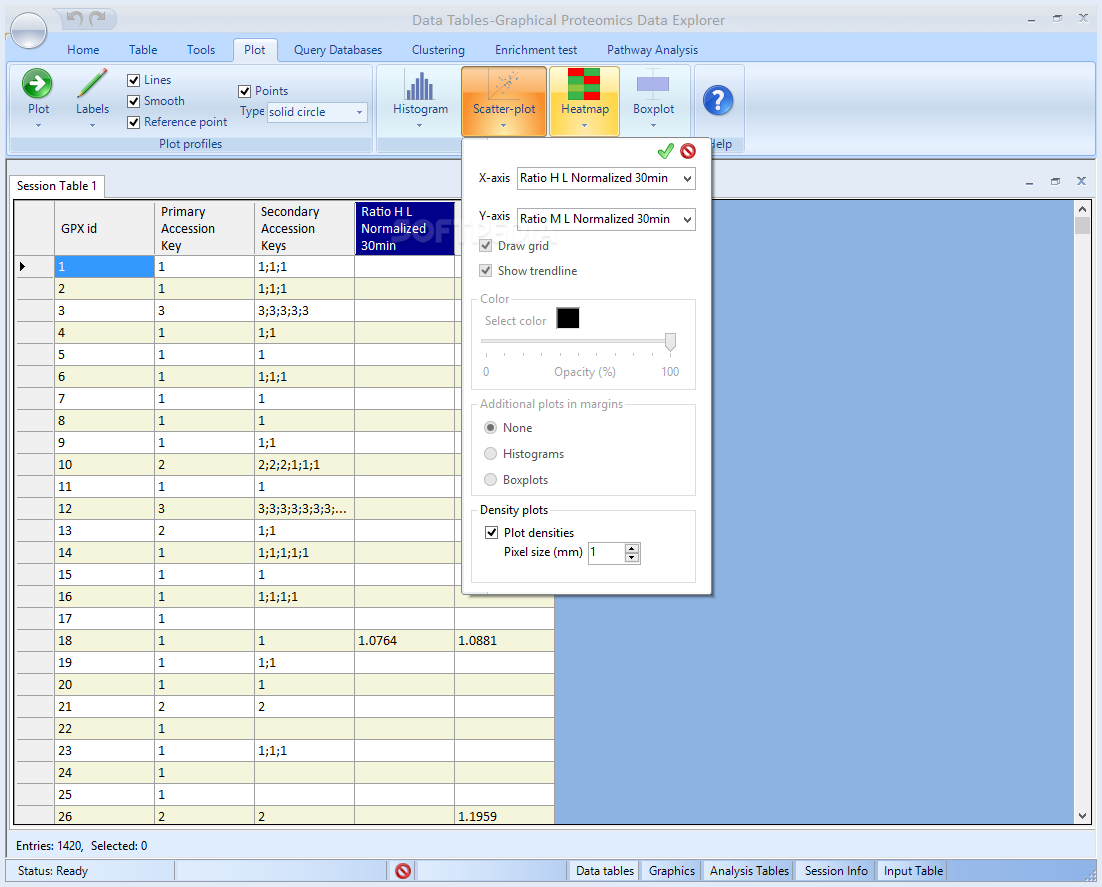
Task: Open the Select color black swatch
Action: tap(568, 318)
